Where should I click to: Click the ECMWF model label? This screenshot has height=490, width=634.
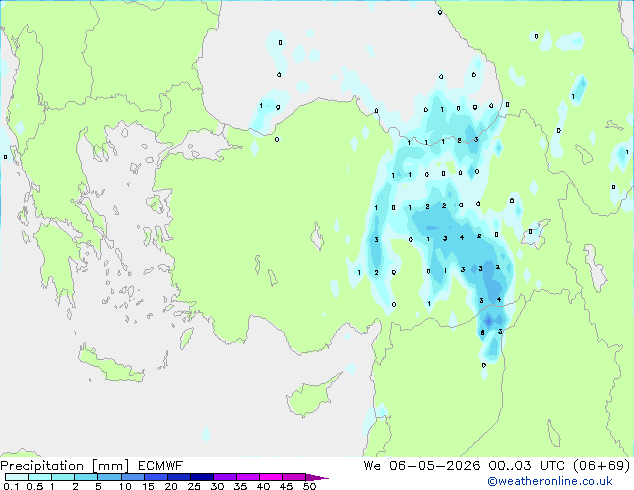(161, 466)
